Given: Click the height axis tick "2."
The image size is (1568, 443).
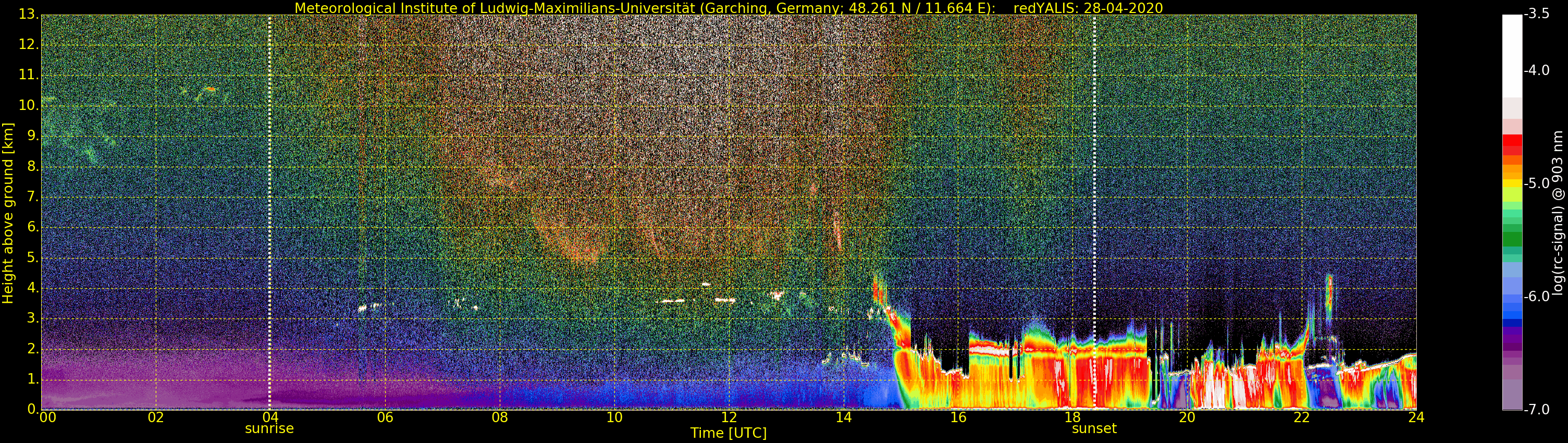Looking at the screenshot, I should click(33, 349).
